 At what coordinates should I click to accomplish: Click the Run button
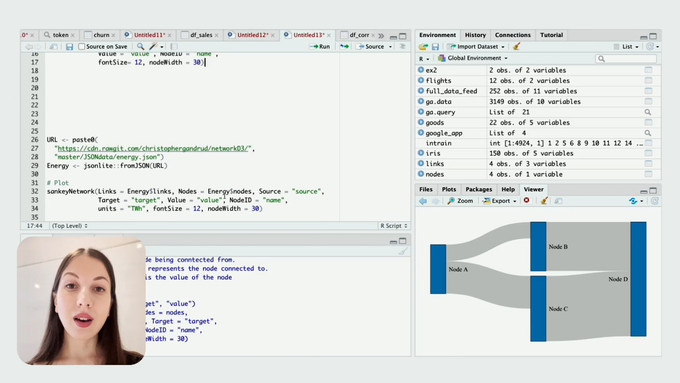tap(320, 46)
